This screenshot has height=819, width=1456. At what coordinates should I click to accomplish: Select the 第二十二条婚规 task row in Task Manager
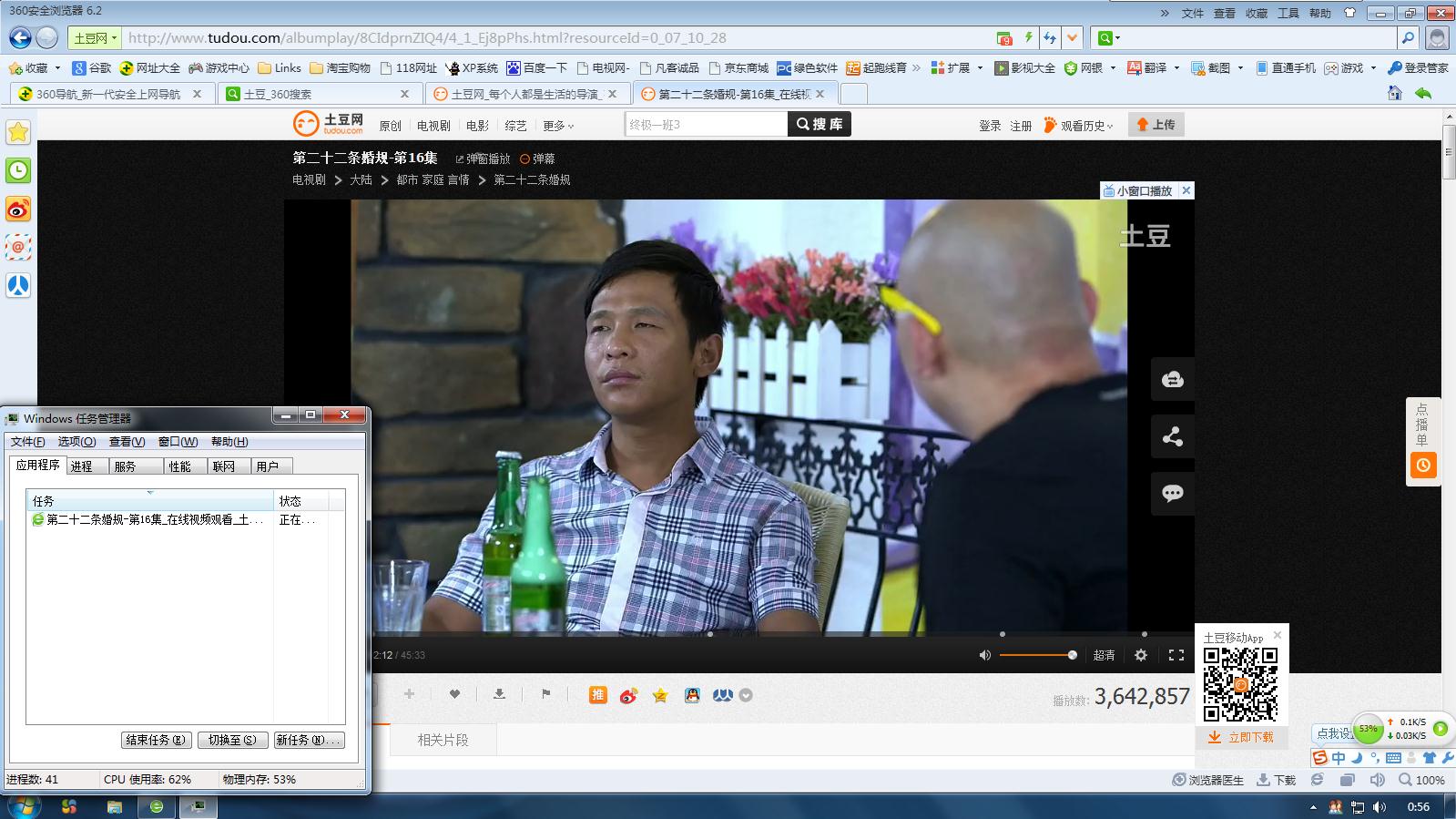click(x=186, y=519)
